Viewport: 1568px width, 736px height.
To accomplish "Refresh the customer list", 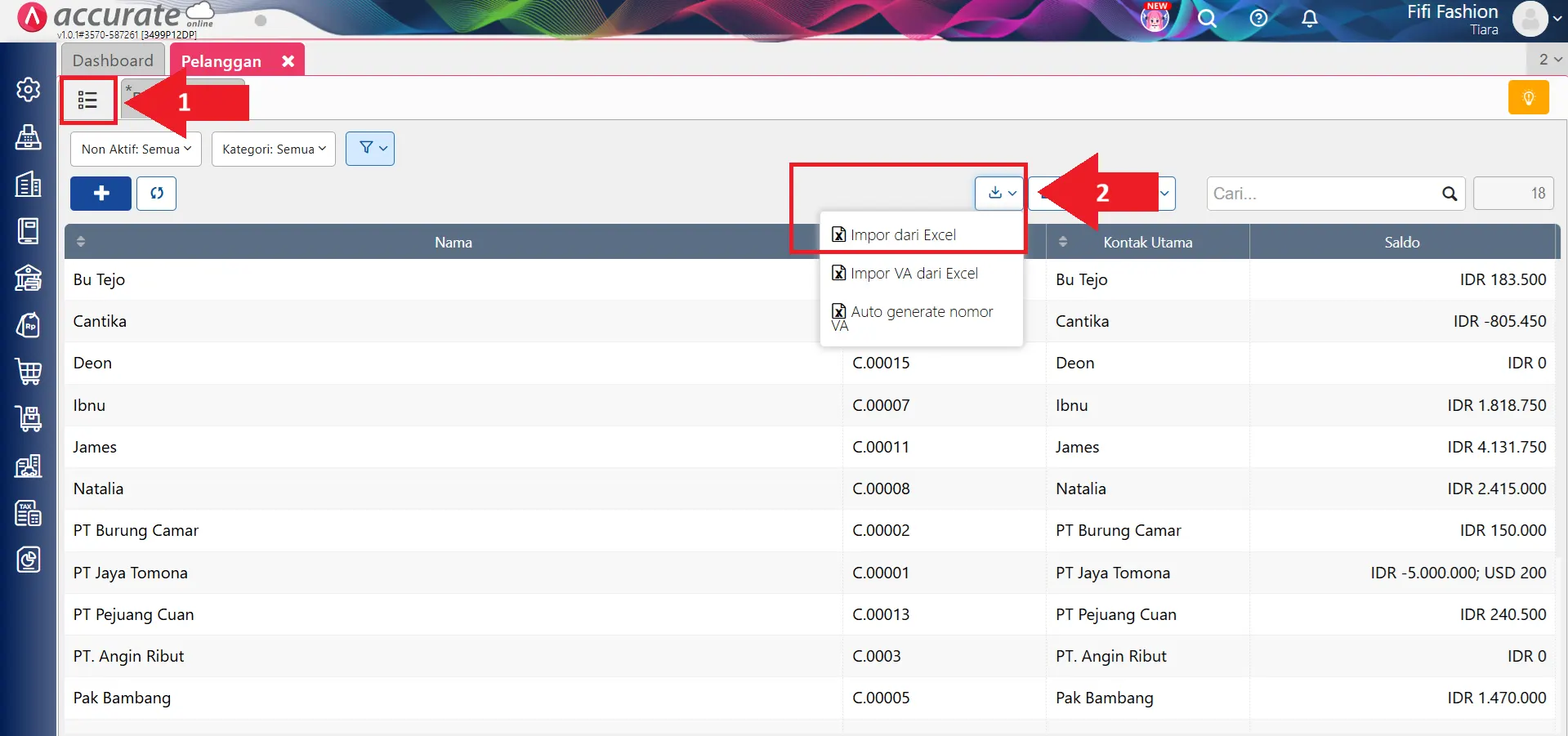I will 156,194.
